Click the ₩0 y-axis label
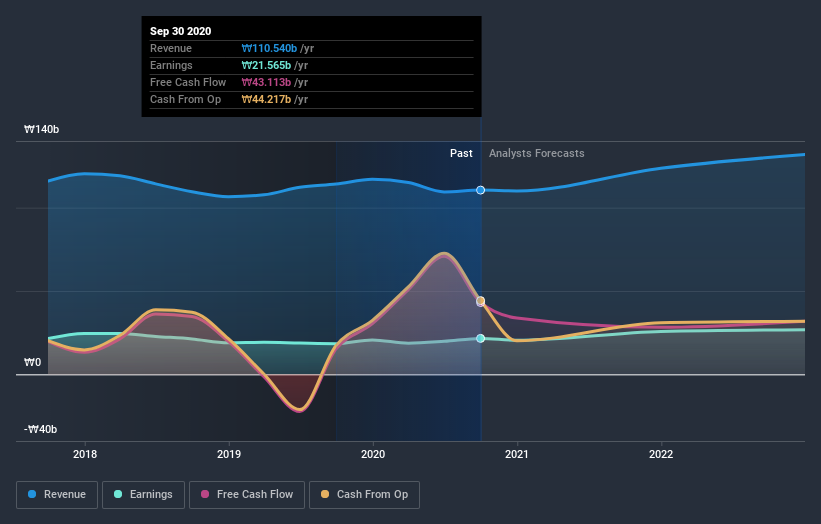 click(x=32, y=362)
